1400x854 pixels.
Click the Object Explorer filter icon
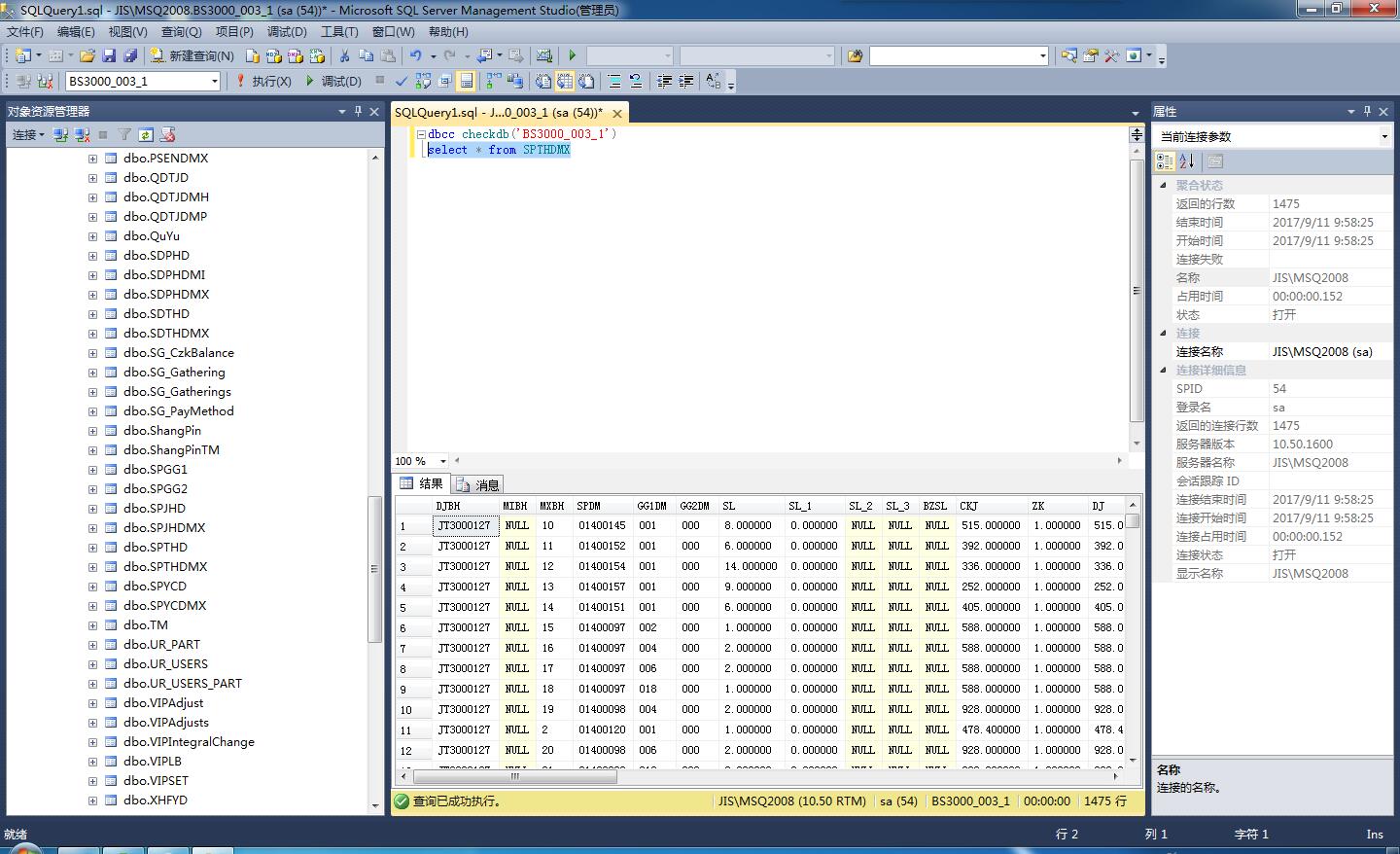[x=124, y=134]
